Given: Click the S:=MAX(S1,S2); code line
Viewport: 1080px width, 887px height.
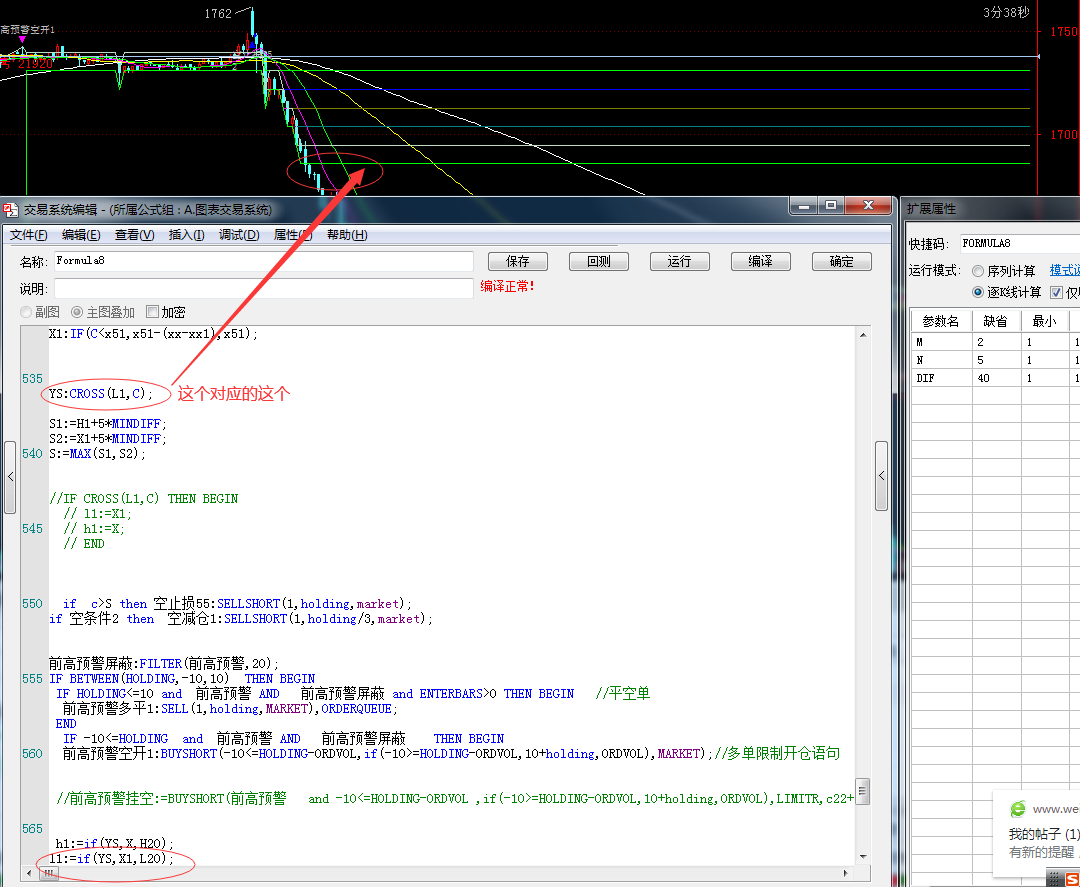Looking at the screenshot, I should click(97, 454).
